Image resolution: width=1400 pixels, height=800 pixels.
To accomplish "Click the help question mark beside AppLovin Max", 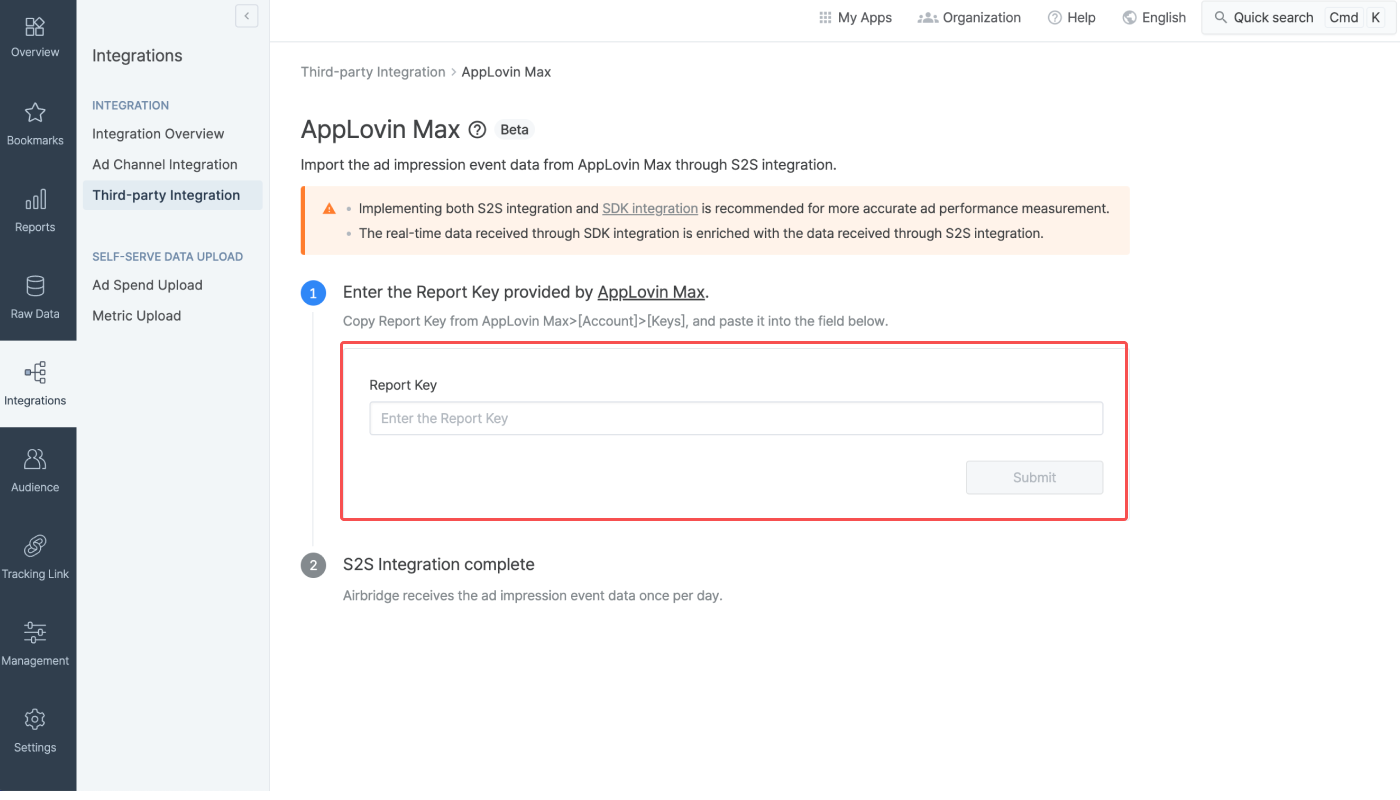I will pyautogui.click(x=478, y=130).
